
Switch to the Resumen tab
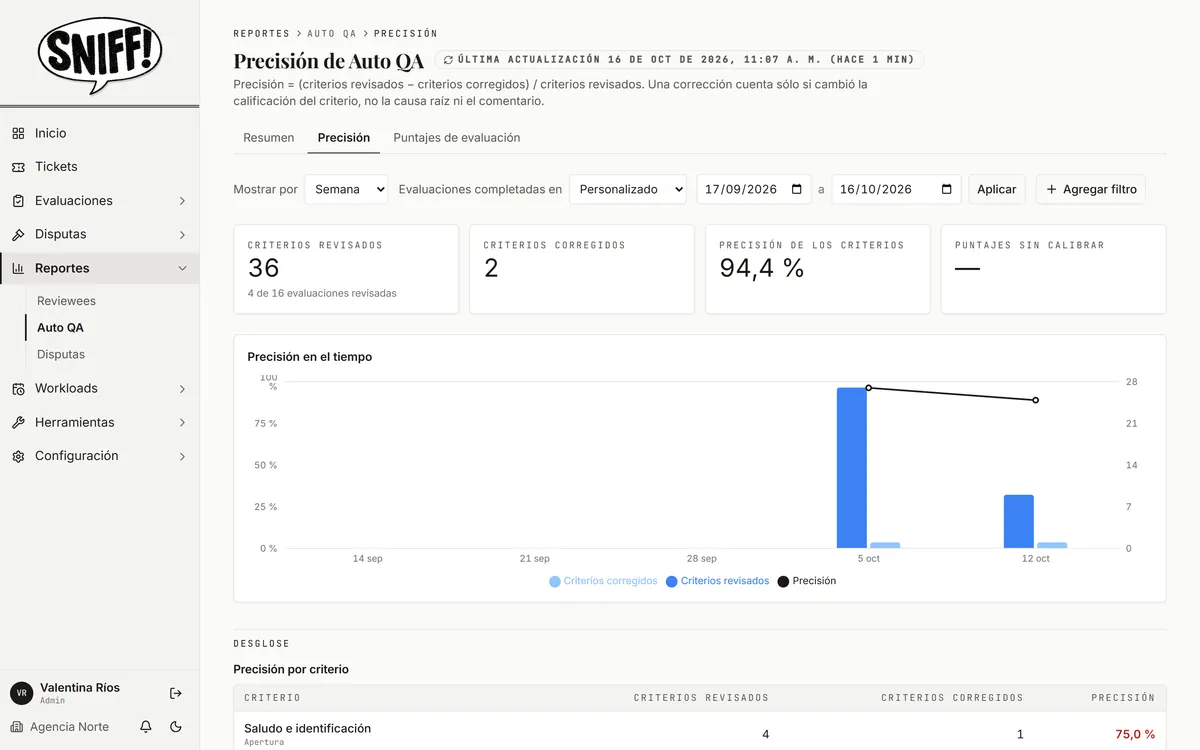[x=269, y=138]
